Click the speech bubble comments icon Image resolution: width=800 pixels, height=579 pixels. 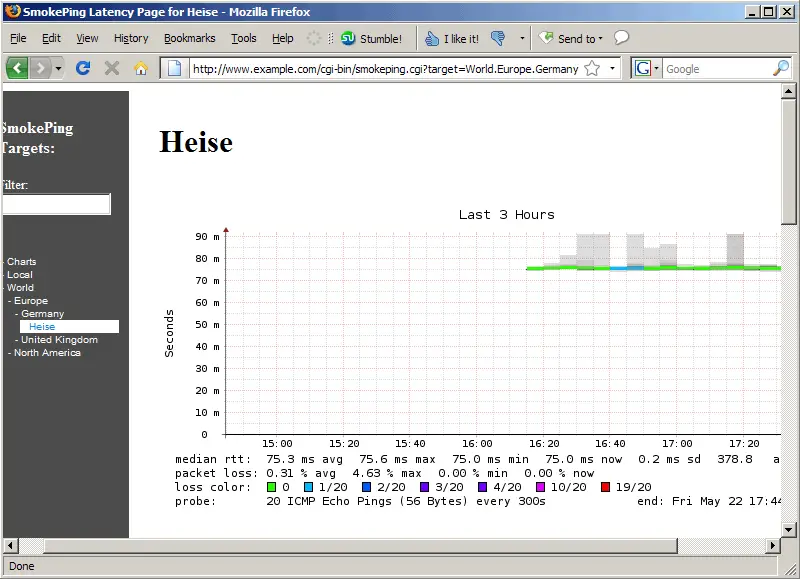(x=621, y=38)
